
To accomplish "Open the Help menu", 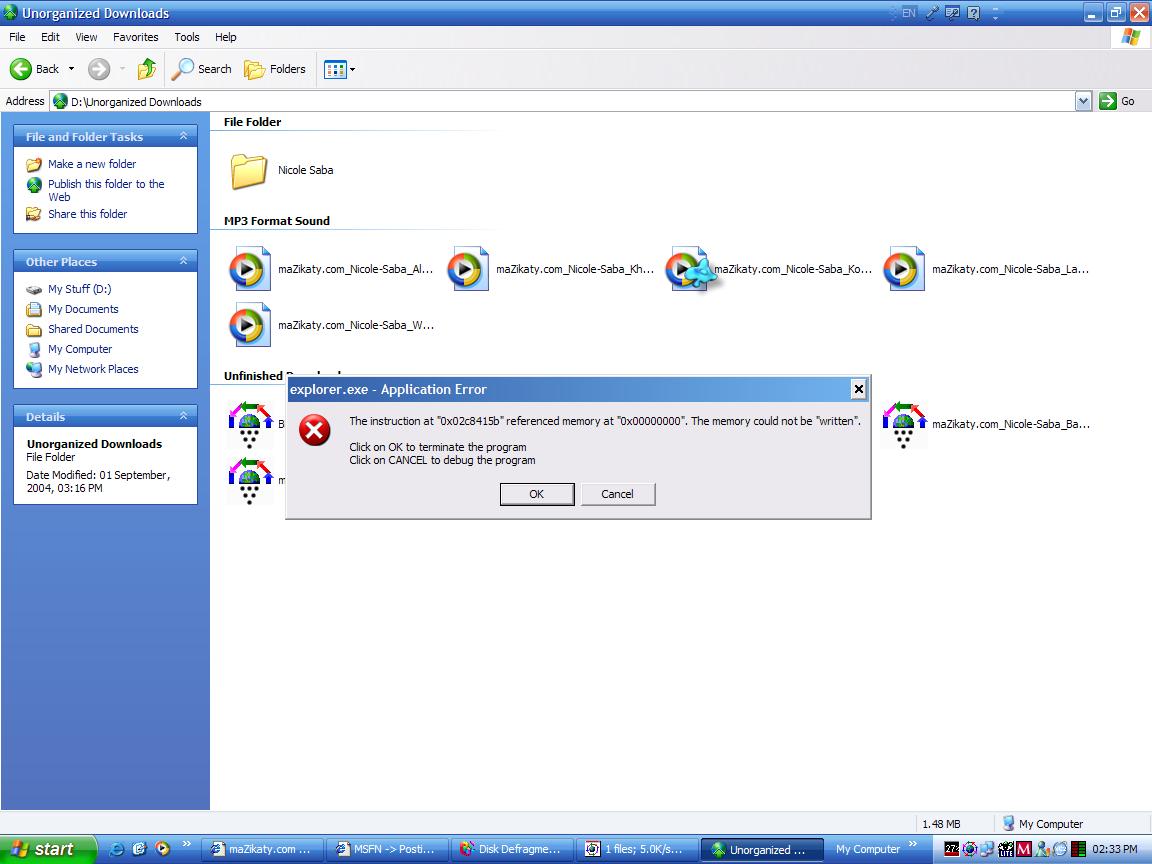I will tap(226, 37).
